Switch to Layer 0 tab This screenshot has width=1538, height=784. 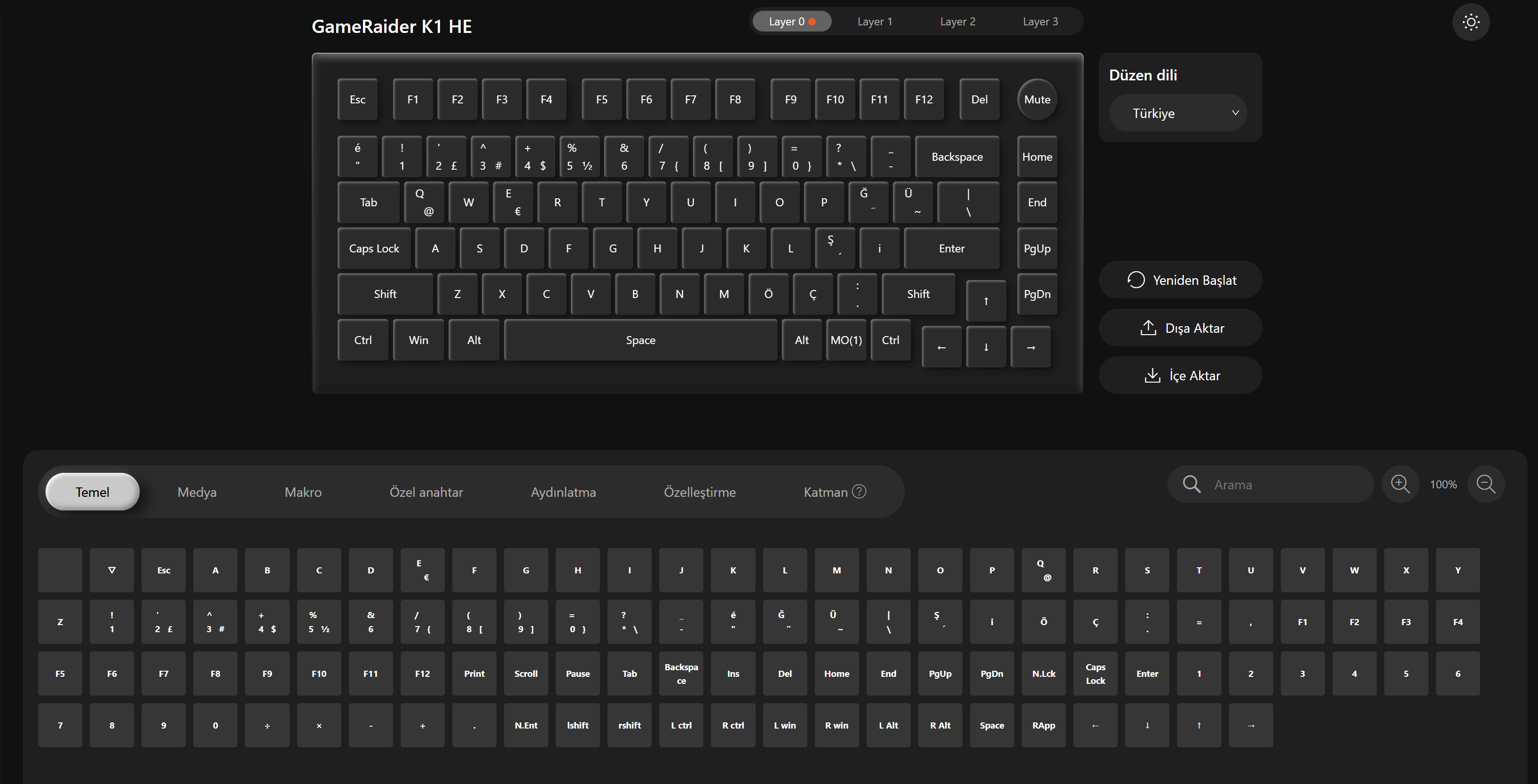click(x=792, y=22)
